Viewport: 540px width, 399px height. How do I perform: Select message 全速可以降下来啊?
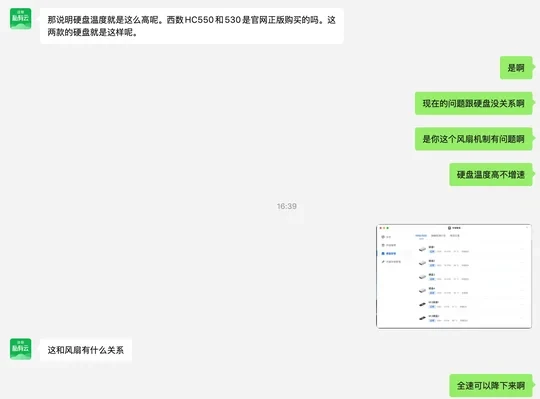pyautogui.click(x=491, y=386)
